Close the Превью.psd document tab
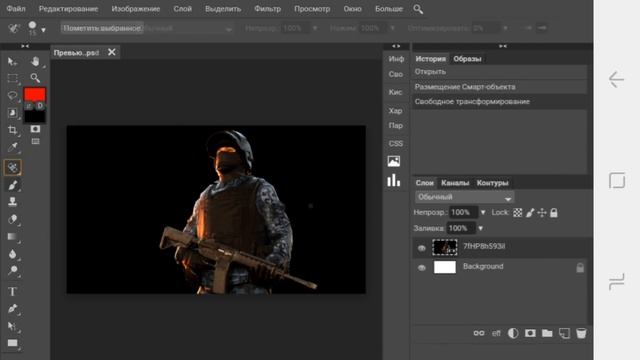The width and height of the screenshot is (640, 360). tap(111, 52)
